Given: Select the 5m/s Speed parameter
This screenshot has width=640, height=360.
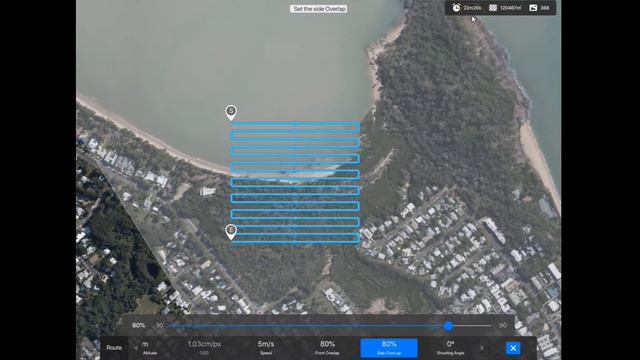Looking at the screenshot, I should (266, 348).
